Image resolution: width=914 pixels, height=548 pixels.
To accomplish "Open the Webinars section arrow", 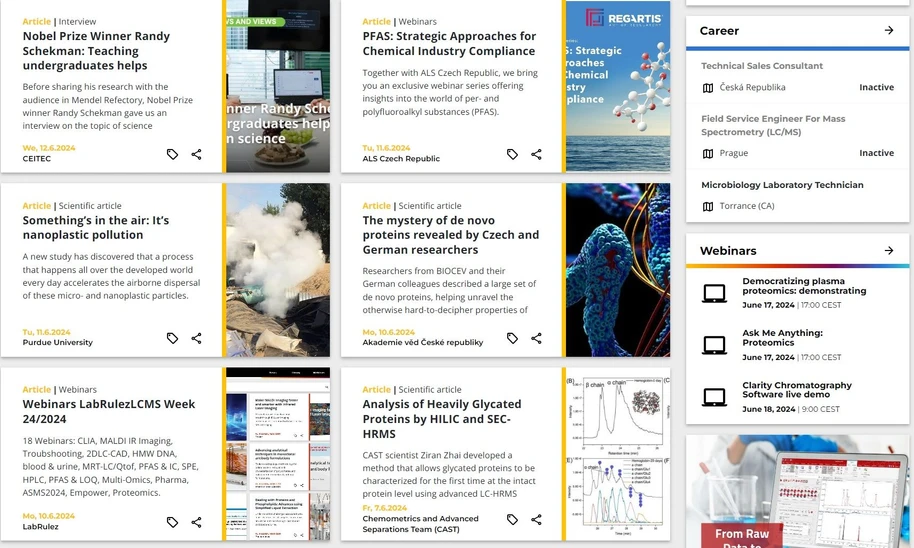I will [x=889, y=250].
